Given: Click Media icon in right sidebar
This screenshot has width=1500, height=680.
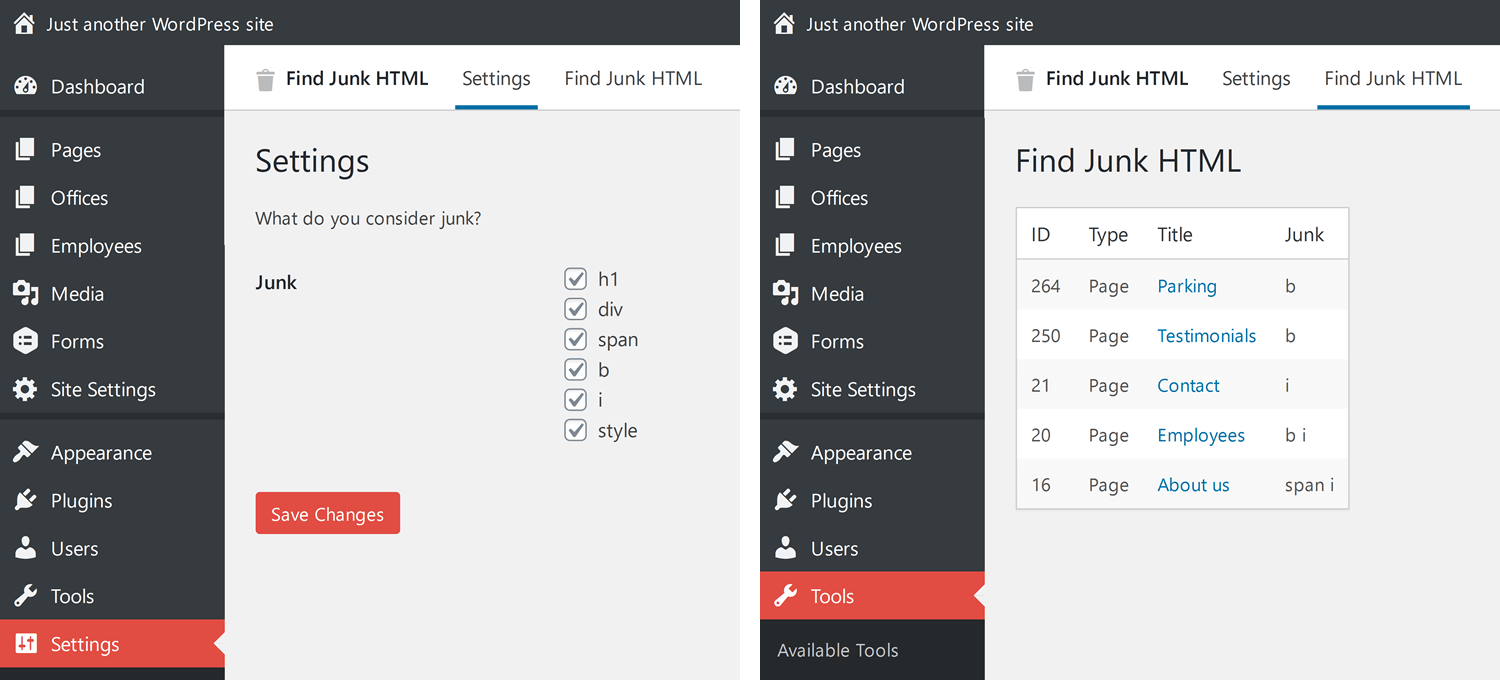Looking at the screenshot, I should click(x=785, y=293).
